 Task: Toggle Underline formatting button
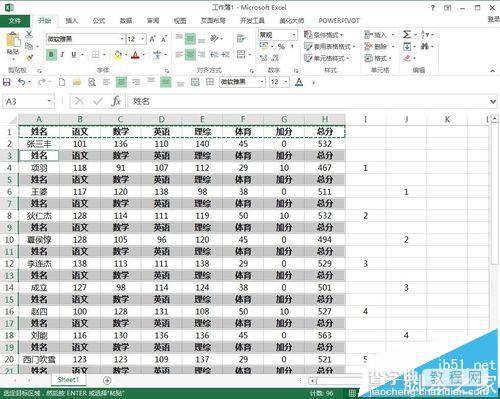coord(74,55)
